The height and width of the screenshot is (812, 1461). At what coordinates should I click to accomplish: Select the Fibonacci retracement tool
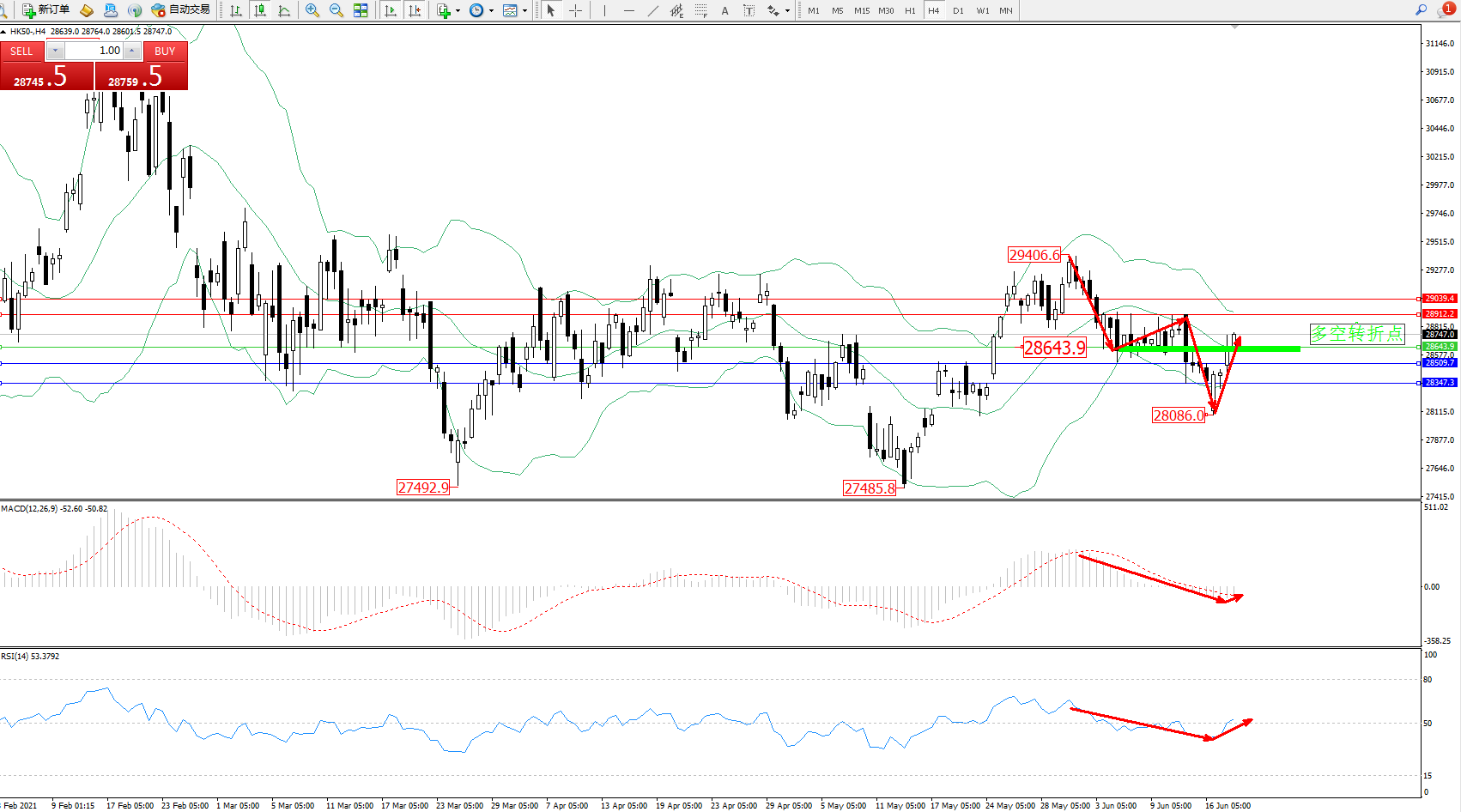tap(701, 10)
